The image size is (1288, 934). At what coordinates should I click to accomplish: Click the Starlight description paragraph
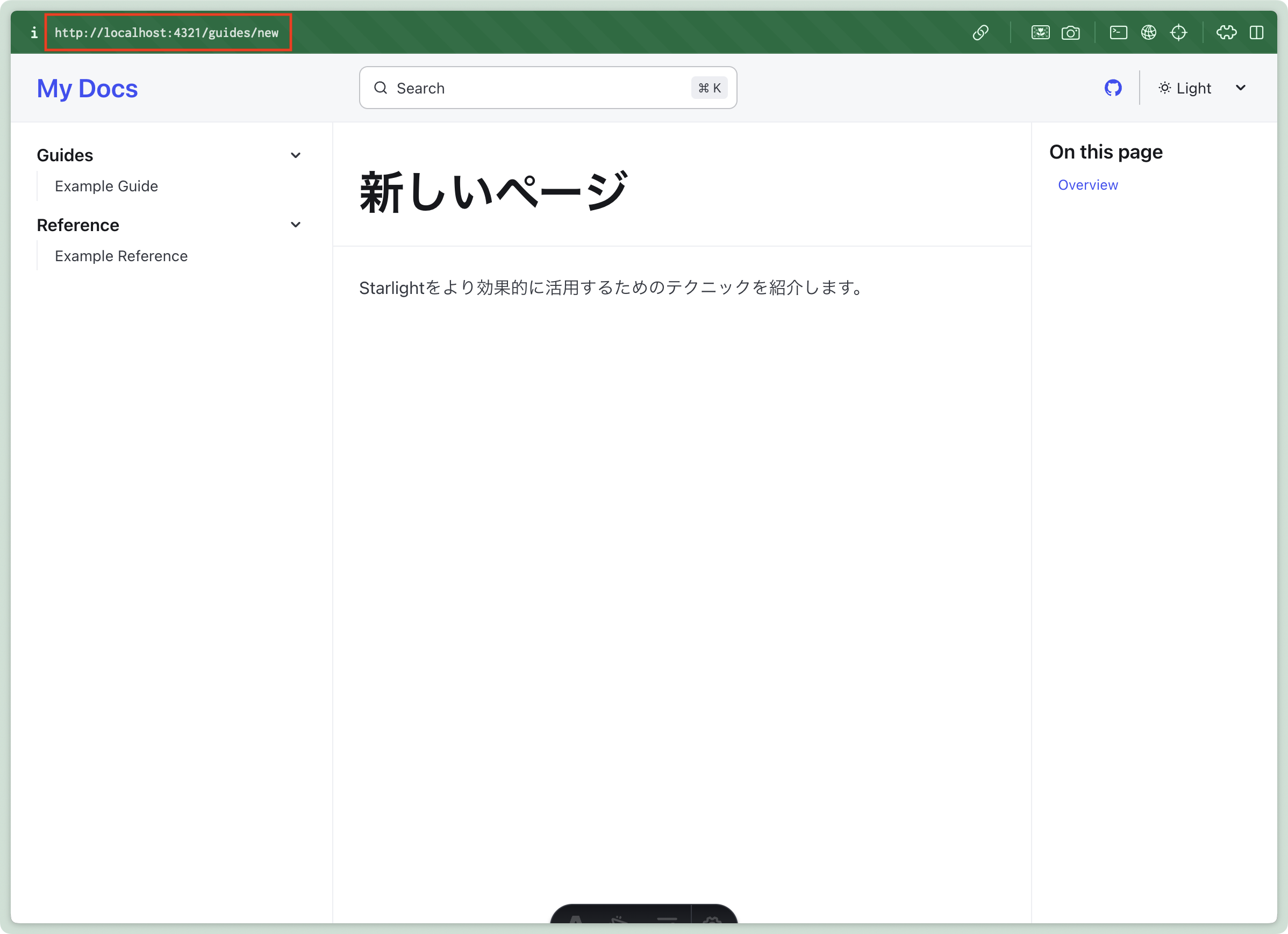coord(612,288)
